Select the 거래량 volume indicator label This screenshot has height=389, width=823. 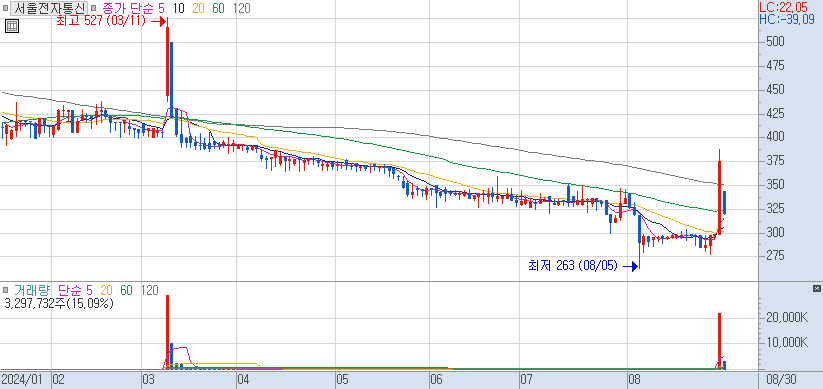point(32,290)
